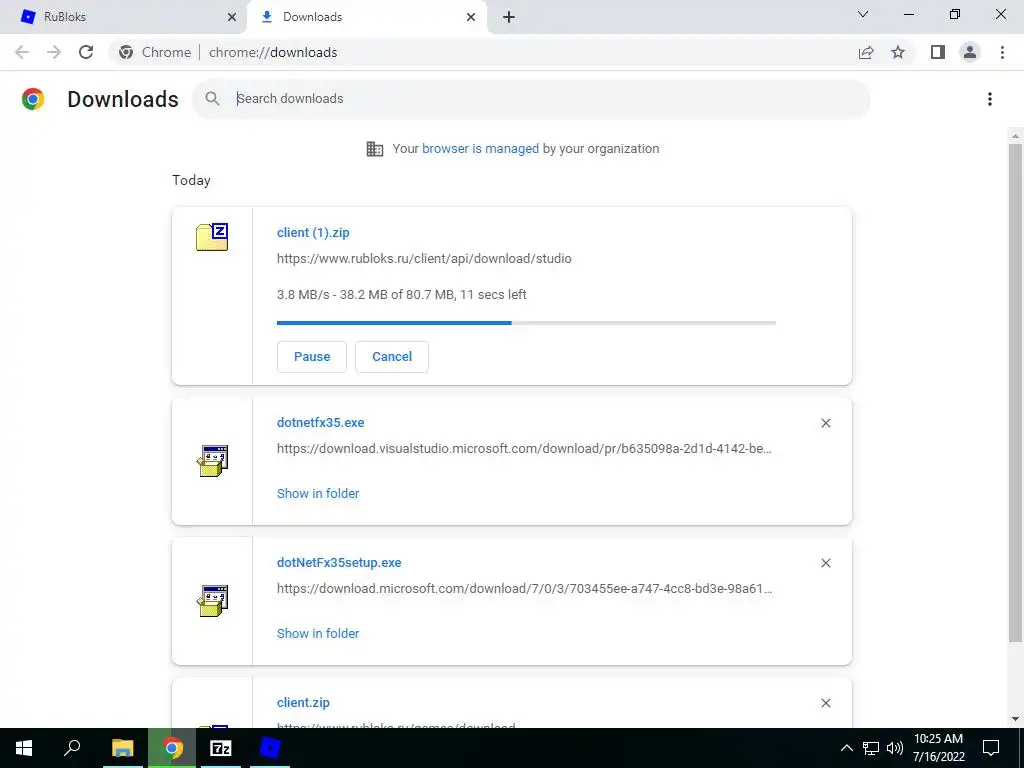Open Chrome's main three-dot menu
The height and width of the screenshot is (768, 1024).
coord(1002,52)
